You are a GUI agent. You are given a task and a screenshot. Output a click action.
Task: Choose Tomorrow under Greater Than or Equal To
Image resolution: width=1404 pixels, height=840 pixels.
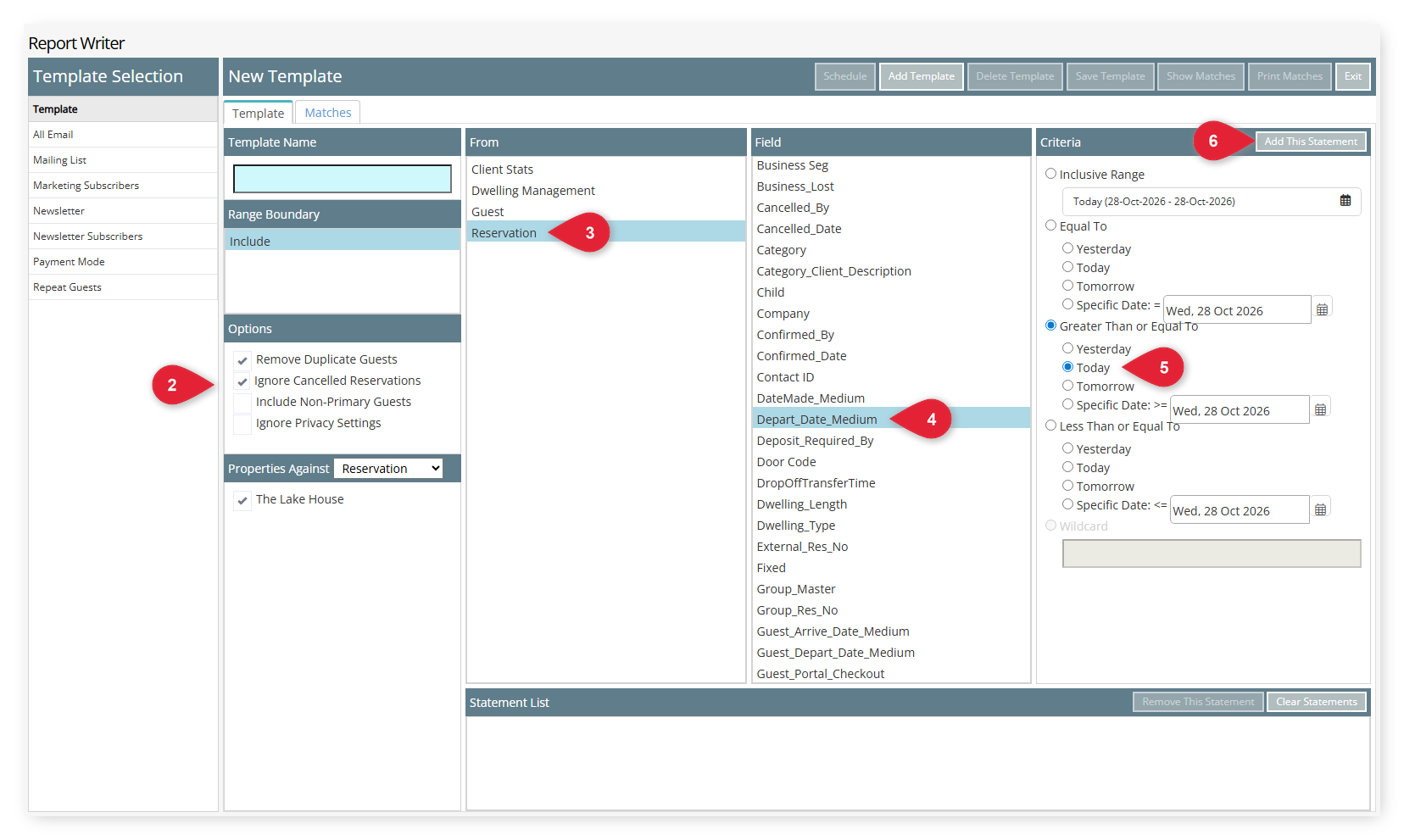click(1067, 386)
